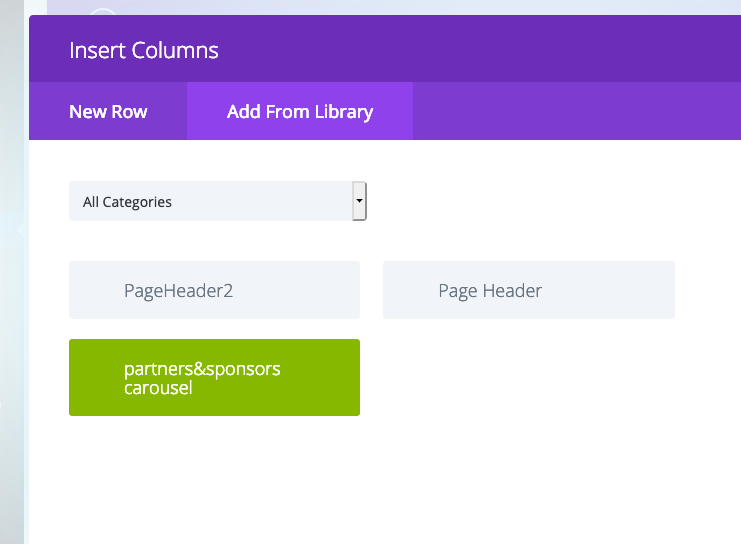Image resolution: width=741 pixels, height=544 pixels.
Task: Click the empty area of the purple tab strip
Action: (x=577, y=111)
